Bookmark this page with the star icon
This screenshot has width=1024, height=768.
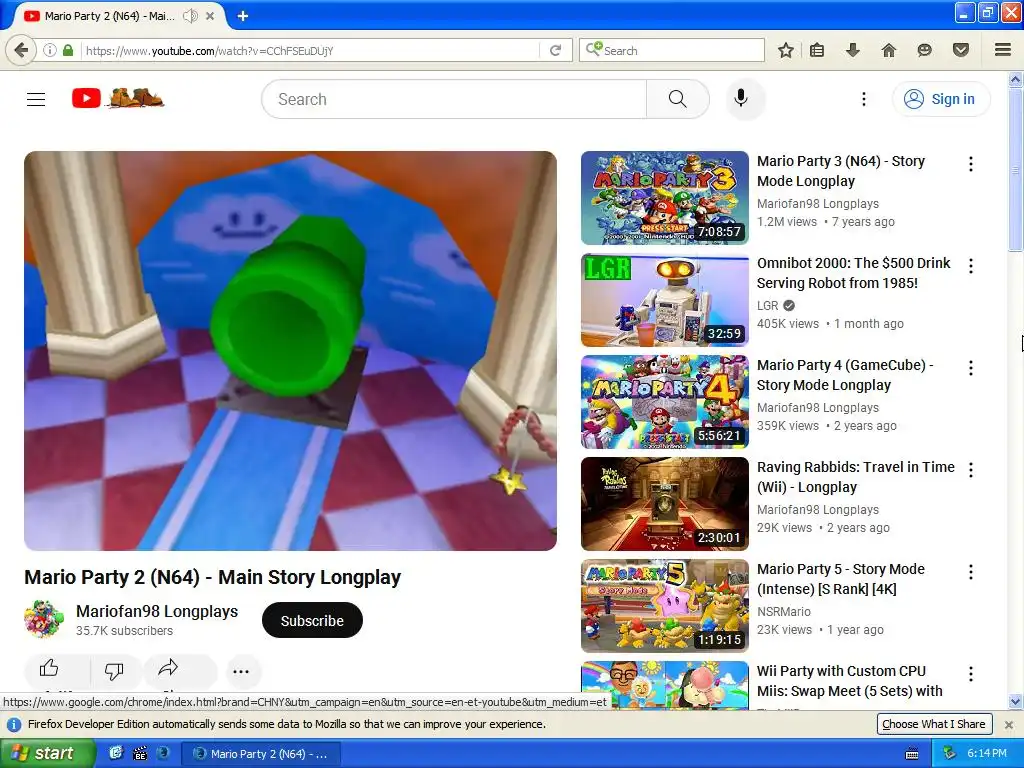[x=786, y=50]
